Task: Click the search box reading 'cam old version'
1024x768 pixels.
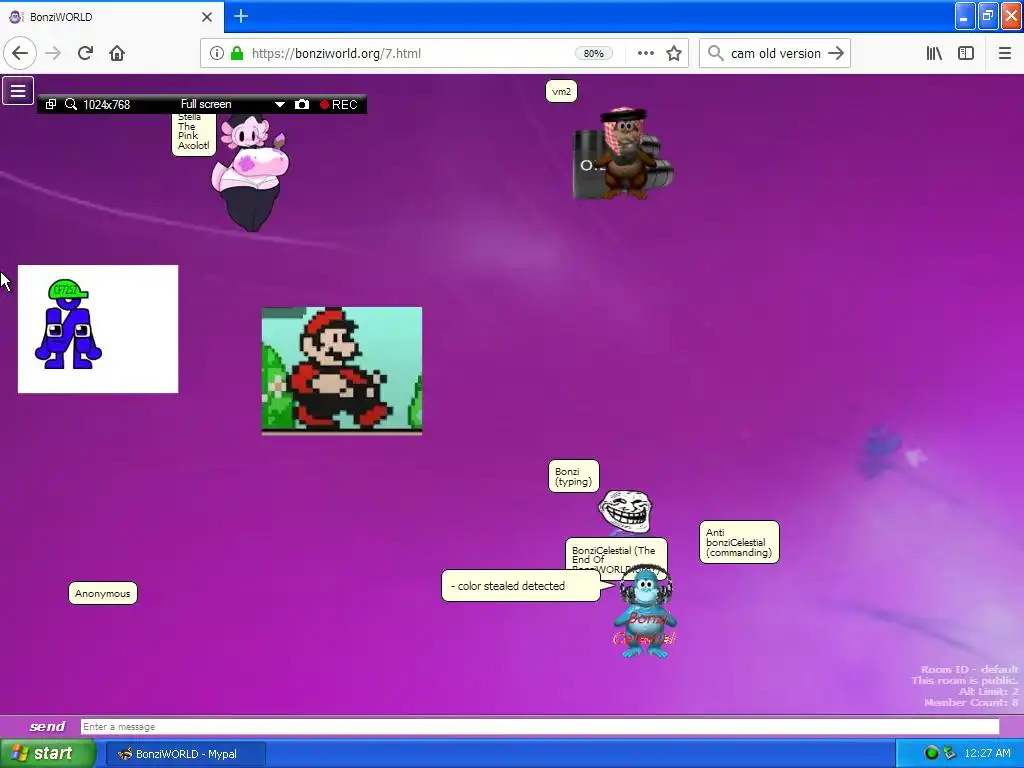Action: pyautogui.click(x=775, y=53)
